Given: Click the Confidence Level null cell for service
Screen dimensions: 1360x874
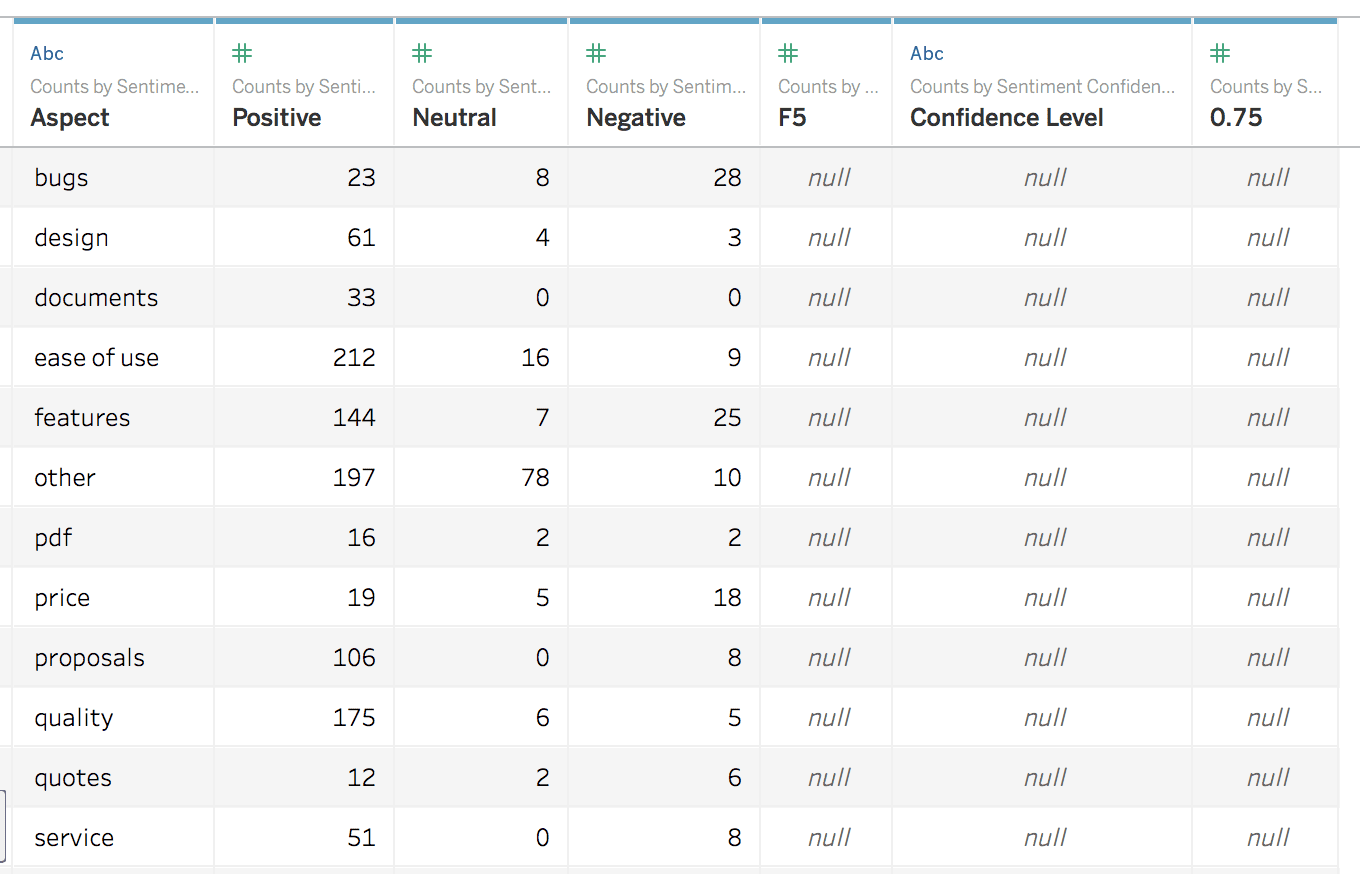Looking at the screenshot, I should point(1043,838).
